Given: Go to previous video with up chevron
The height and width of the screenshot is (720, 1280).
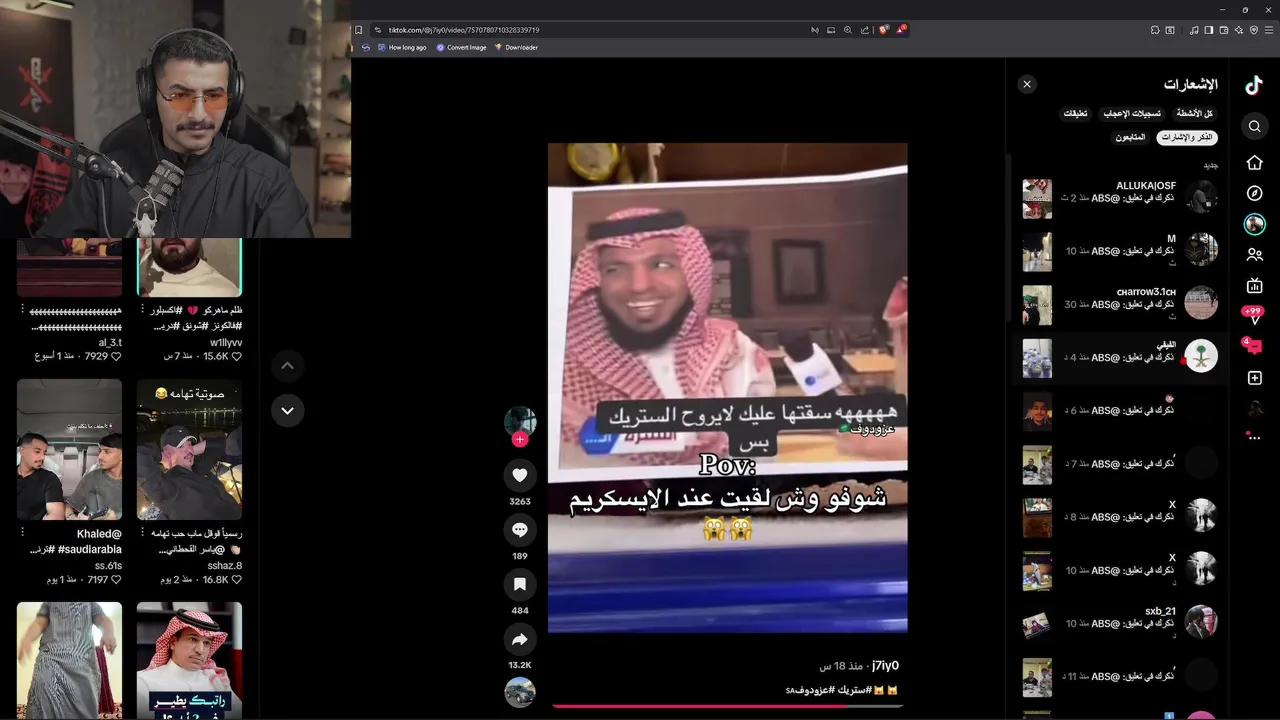Looking at the screenshot, I should click(x=287, y=366).
